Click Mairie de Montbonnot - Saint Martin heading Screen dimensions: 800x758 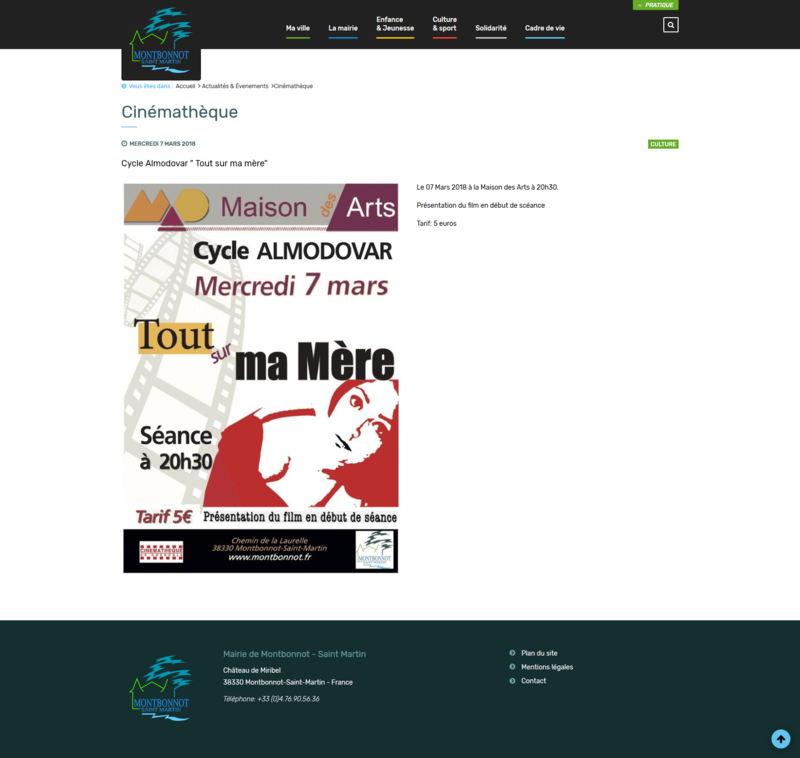[x=294, y=654]
